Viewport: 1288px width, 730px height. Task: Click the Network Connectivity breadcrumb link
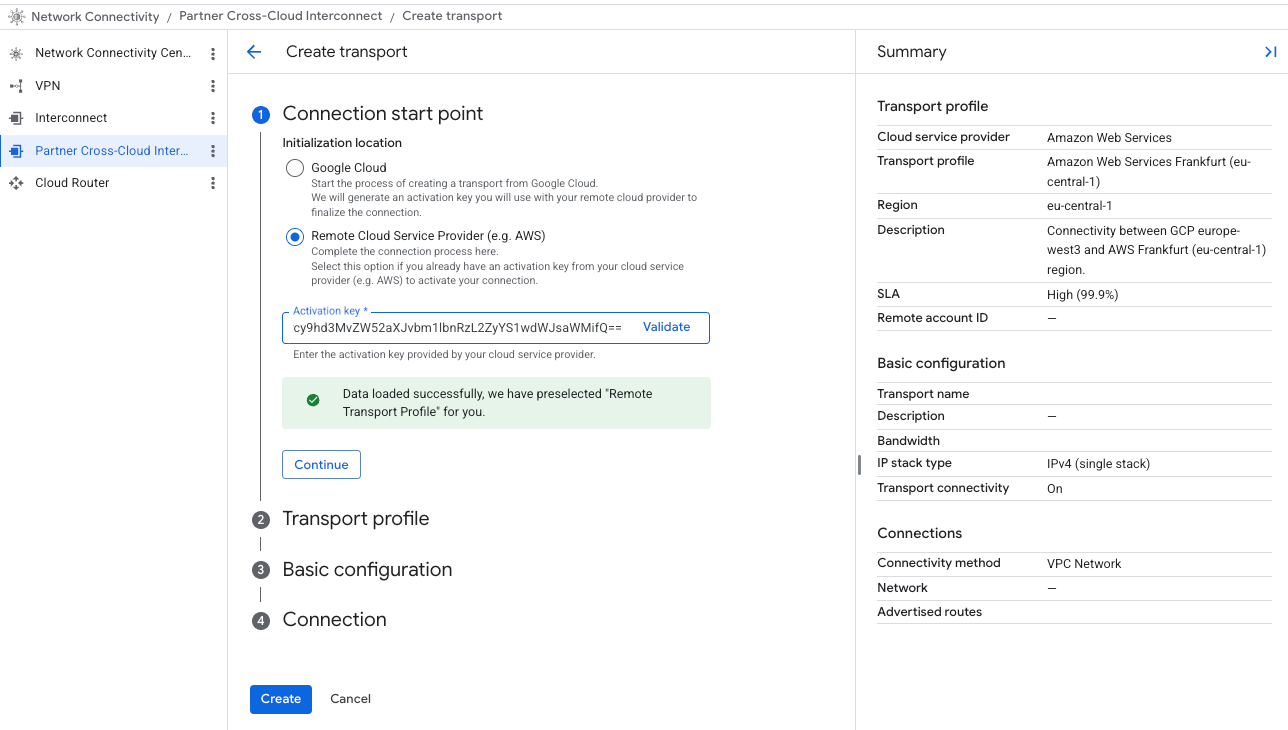click(95, 16)
